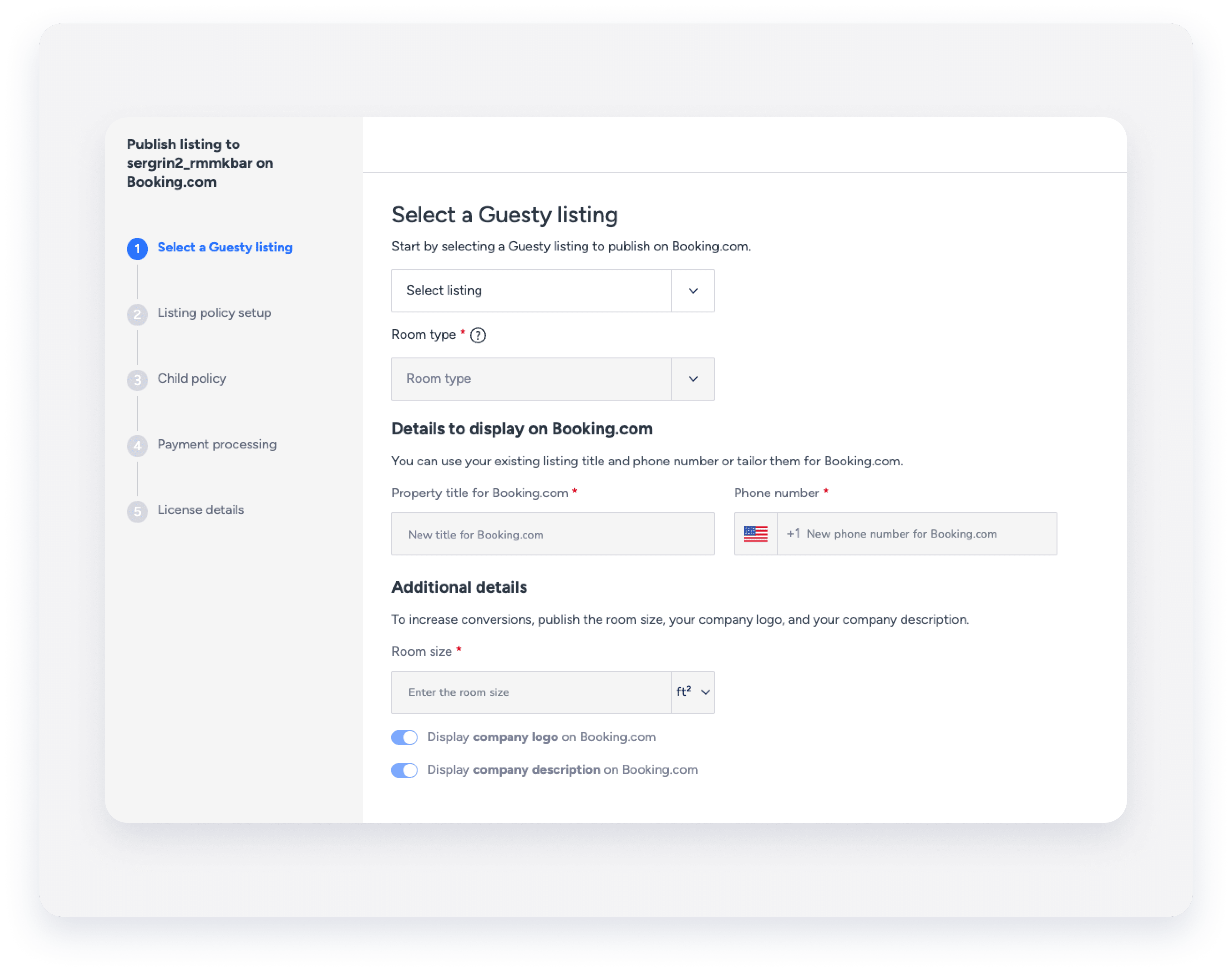Open the Select listing dropdown
Image resolution: width=1232 pixels, height=972 pixels.
552,291
